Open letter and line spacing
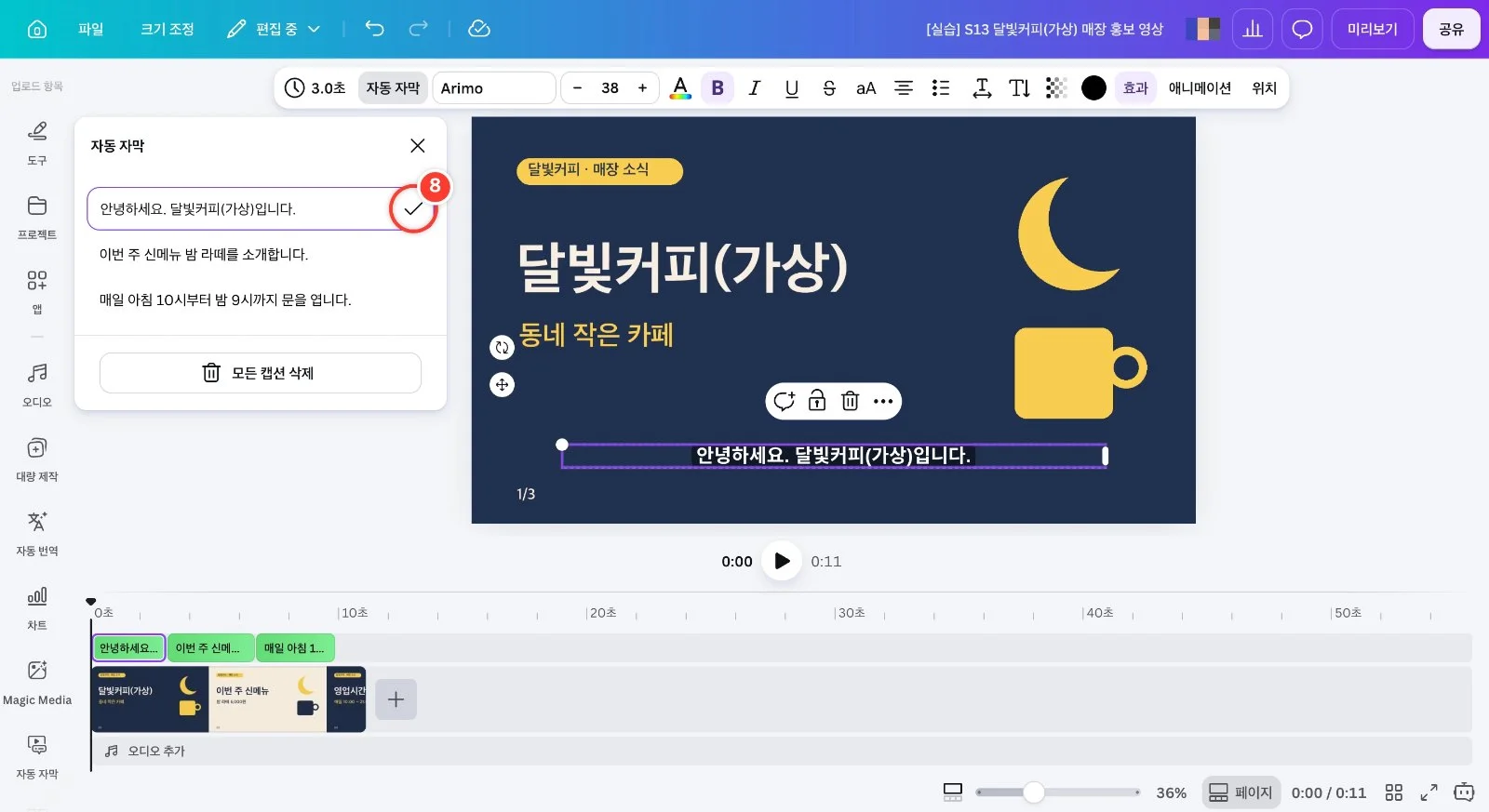This screenshot has height=812, width=1489. coord(982,87)
